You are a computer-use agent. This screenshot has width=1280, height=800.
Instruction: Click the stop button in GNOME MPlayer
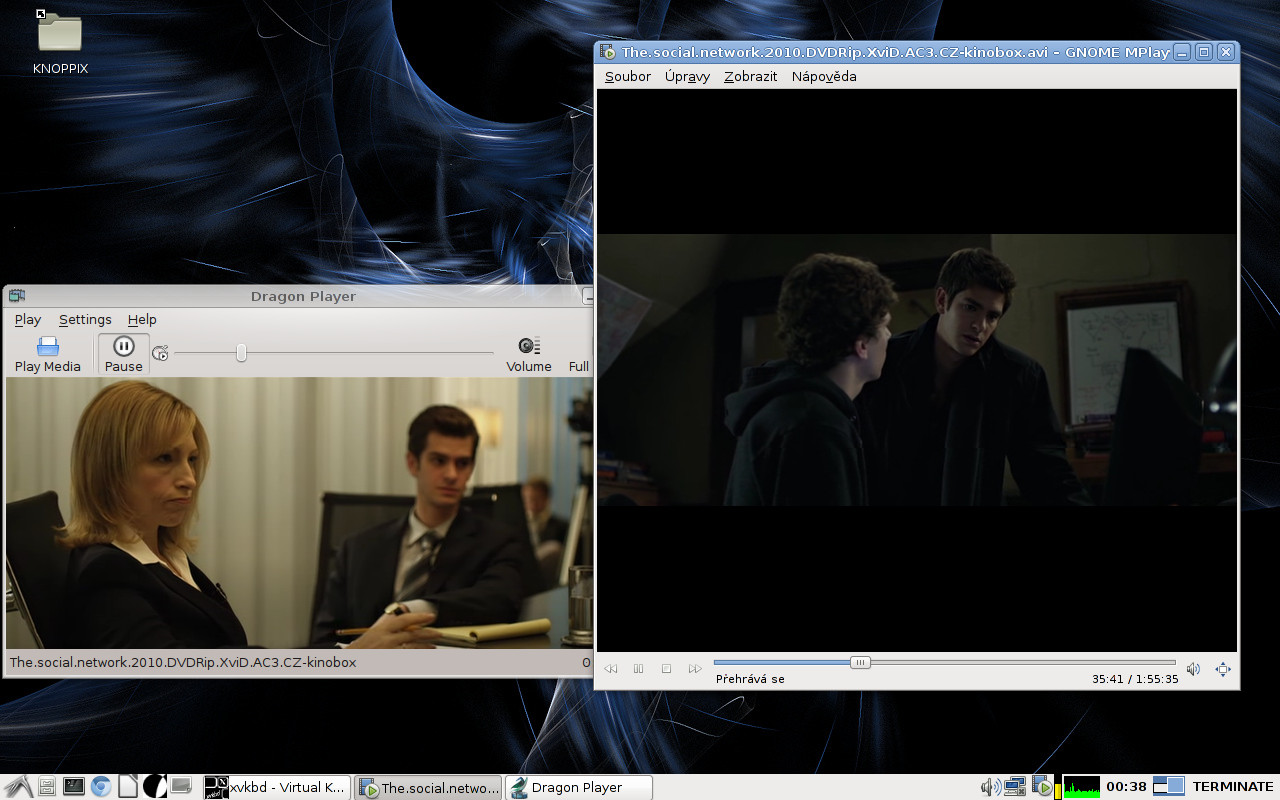[x=667, y=669]
